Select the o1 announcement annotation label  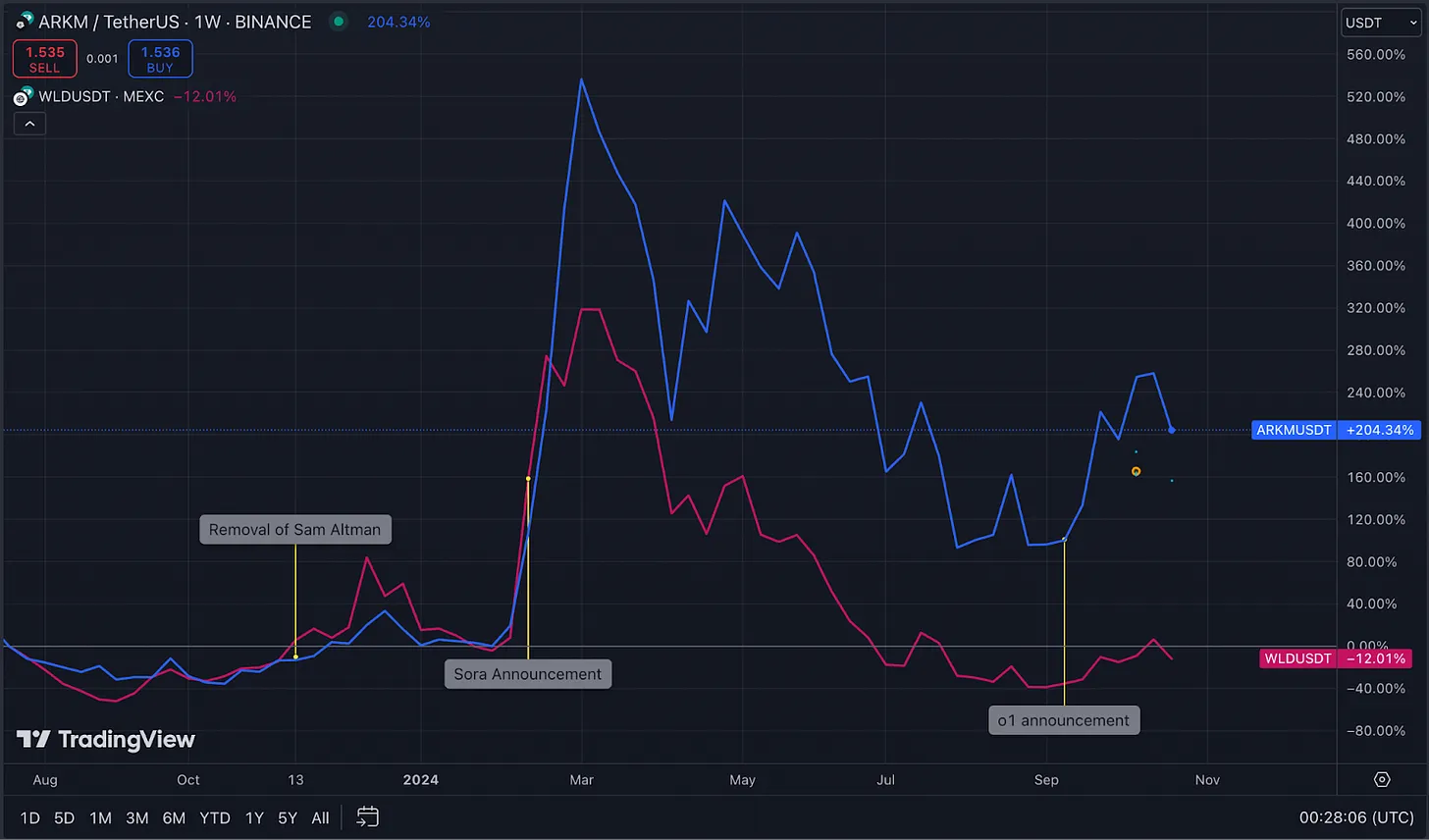pyautogui.click(x=1064, y=720)
